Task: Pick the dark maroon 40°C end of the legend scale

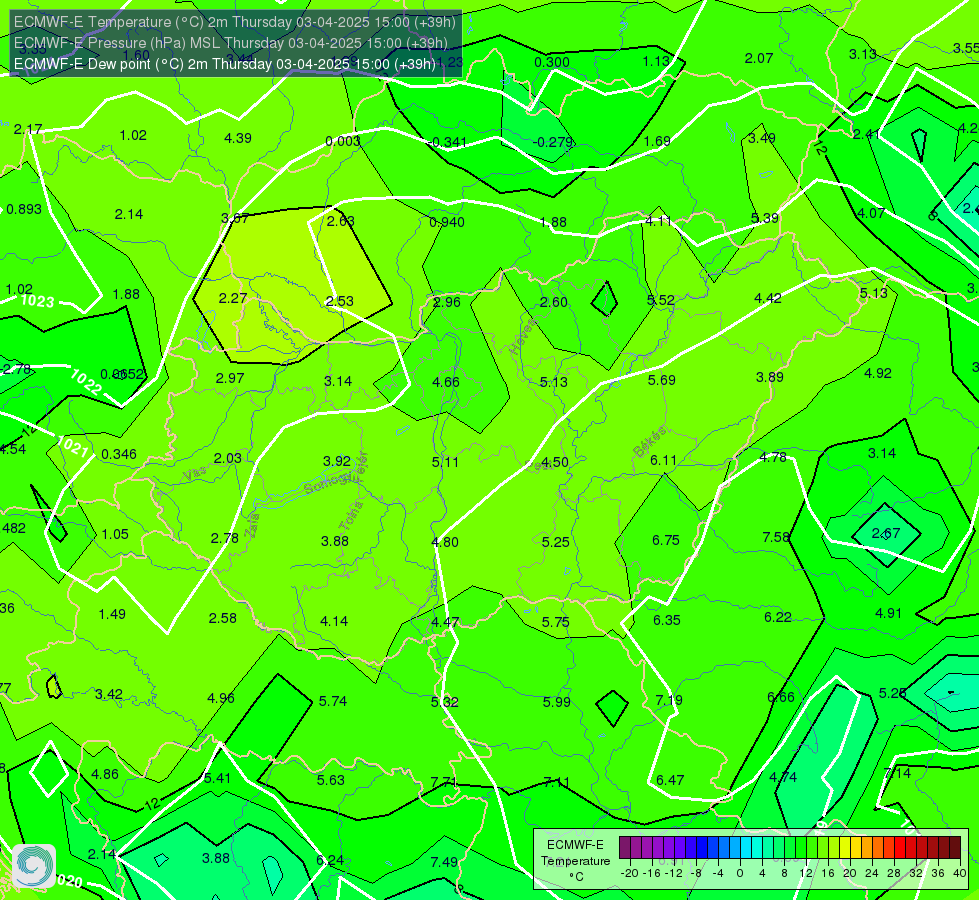Action: [x=955, y=848]
